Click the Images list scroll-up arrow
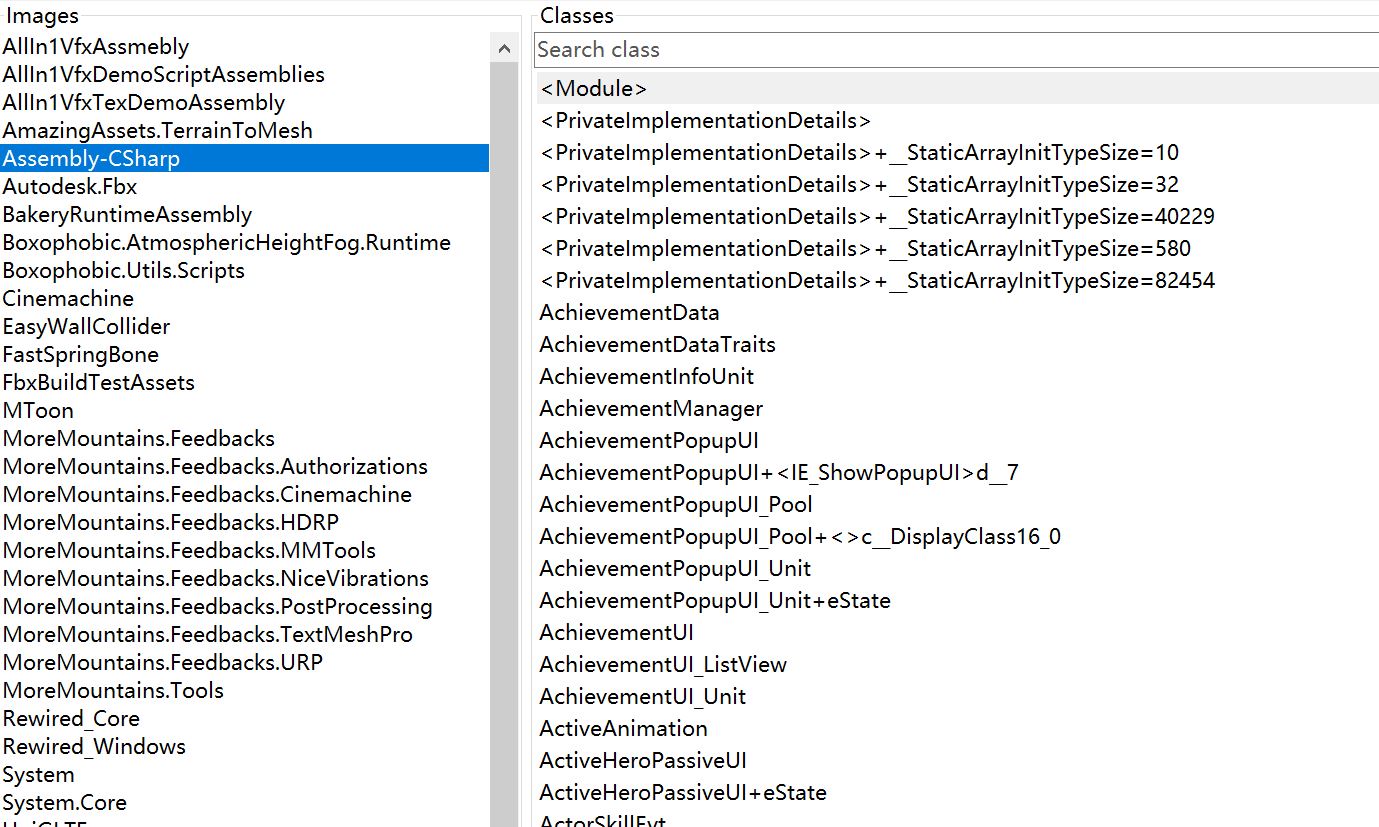 coord(504,48)
